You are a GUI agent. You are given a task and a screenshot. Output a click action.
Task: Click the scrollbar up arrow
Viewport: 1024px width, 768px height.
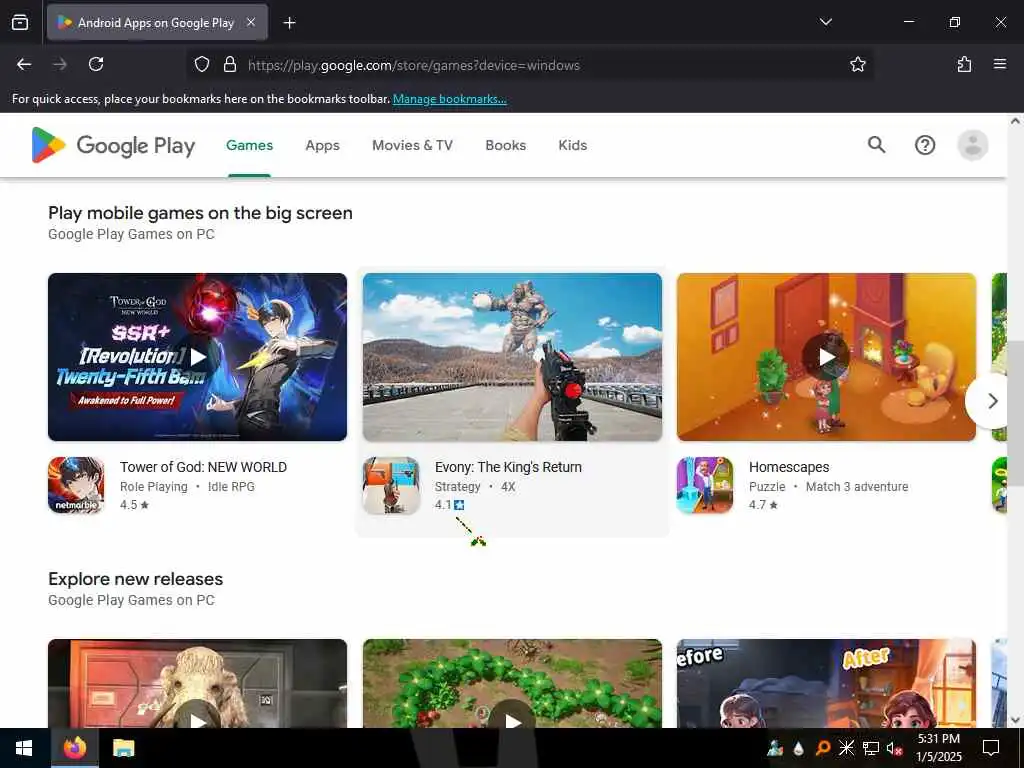[1016, 121]
